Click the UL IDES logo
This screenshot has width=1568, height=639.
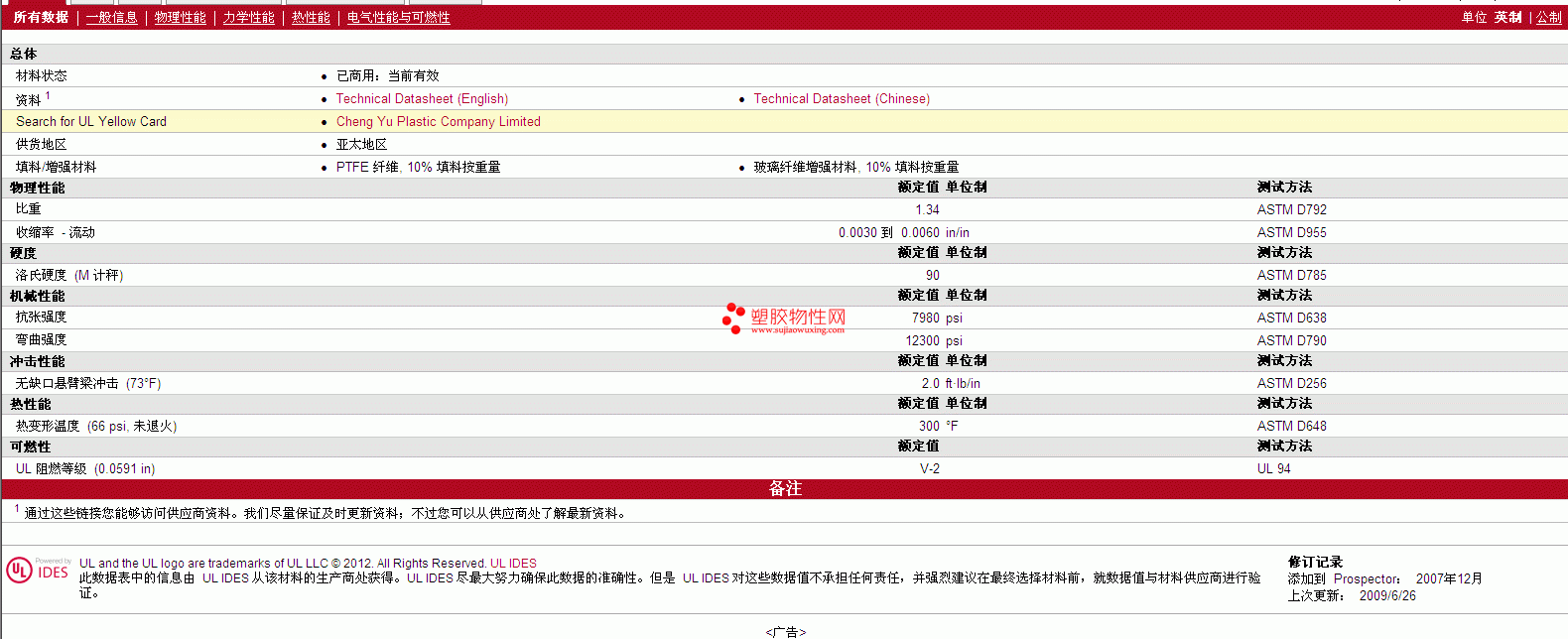[x=39, y=570]
